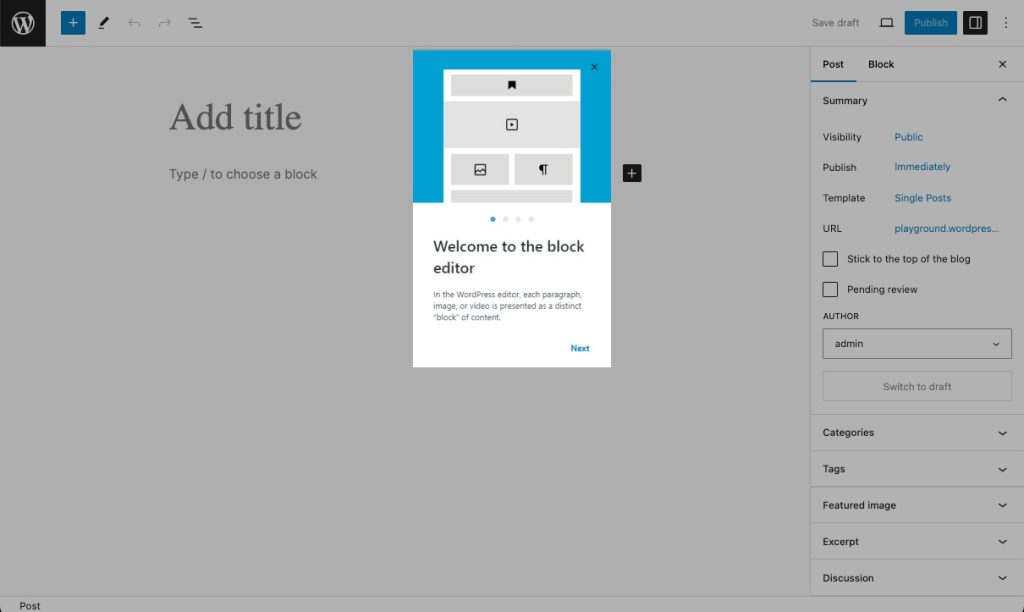Click the bookmark icon in the illustration
This screenshot has width=1024, height=612.
coord(512,85)
